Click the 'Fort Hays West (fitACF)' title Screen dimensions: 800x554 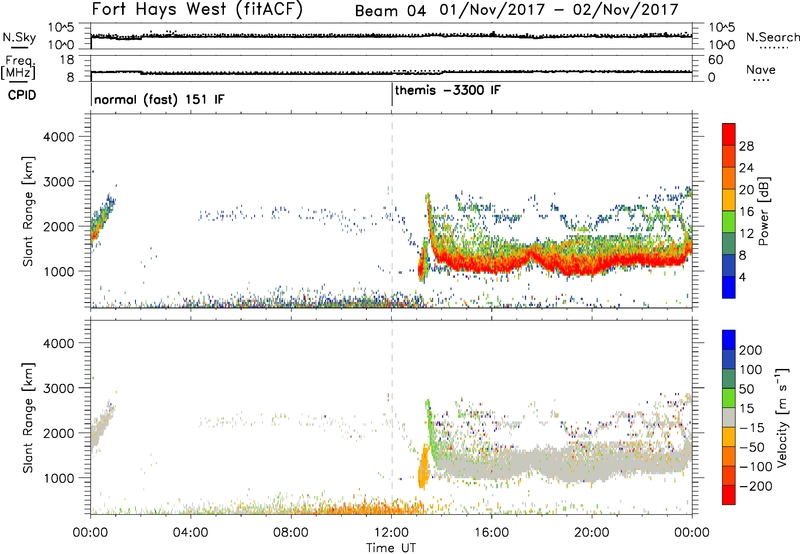pyautogui.click(x=197, y=10)
